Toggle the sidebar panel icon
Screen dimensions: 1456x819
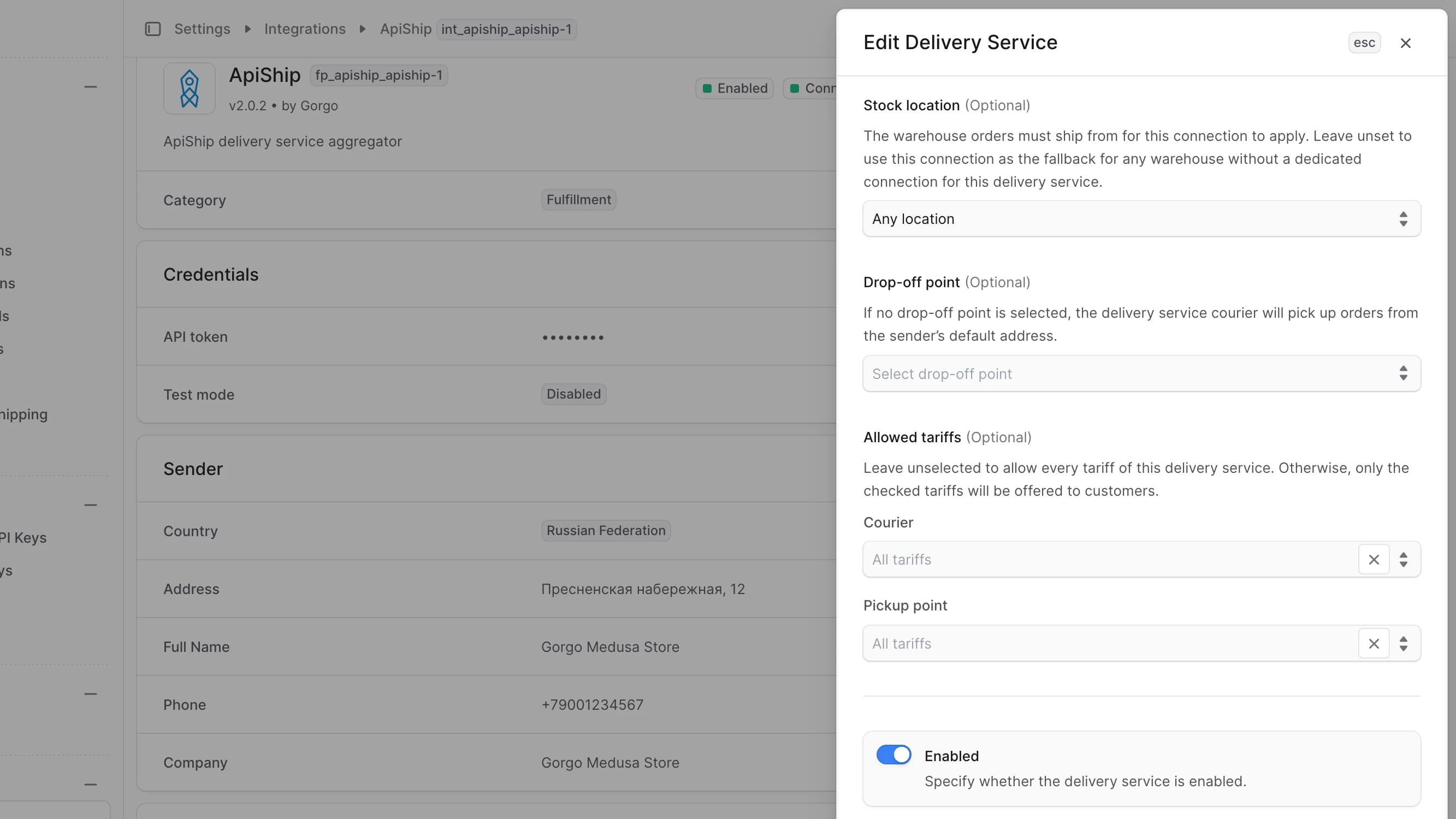pos(152,29)
